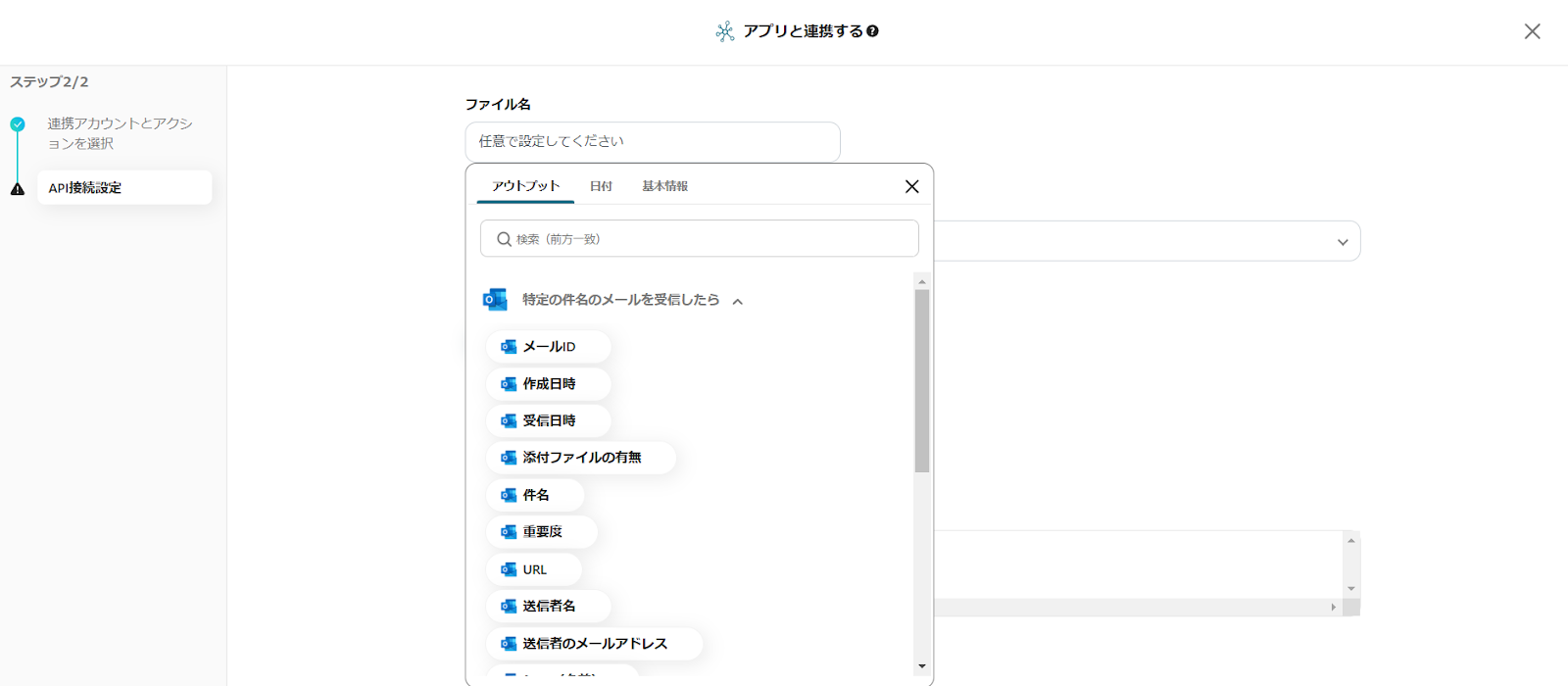
Task: Click the ファイル名 input field
Action: point(652,142)
